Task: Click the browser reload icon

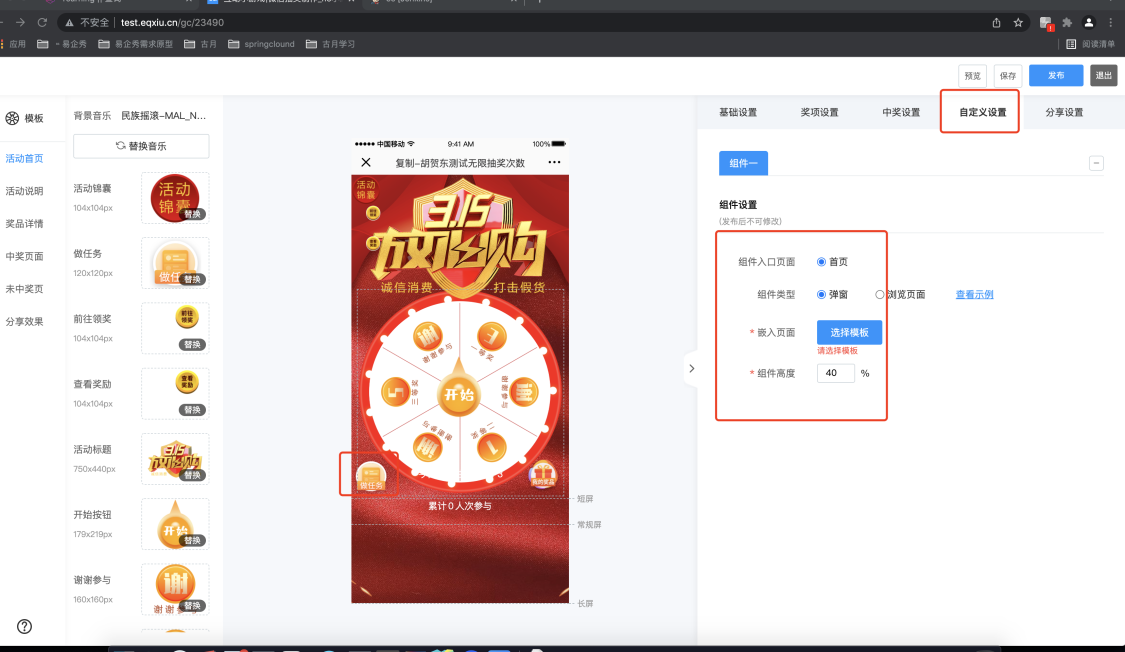Action: click(42, 22)
